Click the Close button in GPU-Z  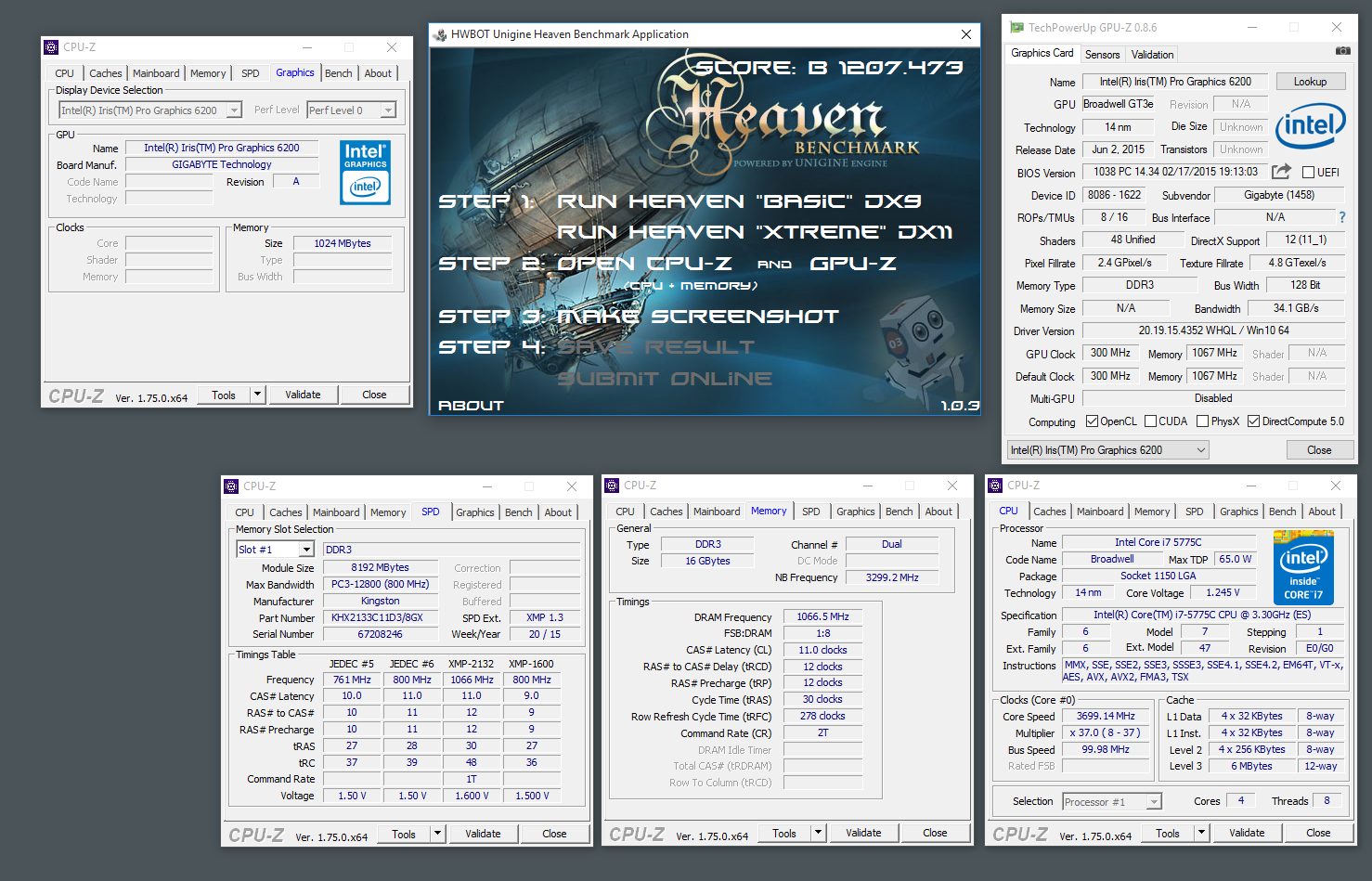[1319, 450]
